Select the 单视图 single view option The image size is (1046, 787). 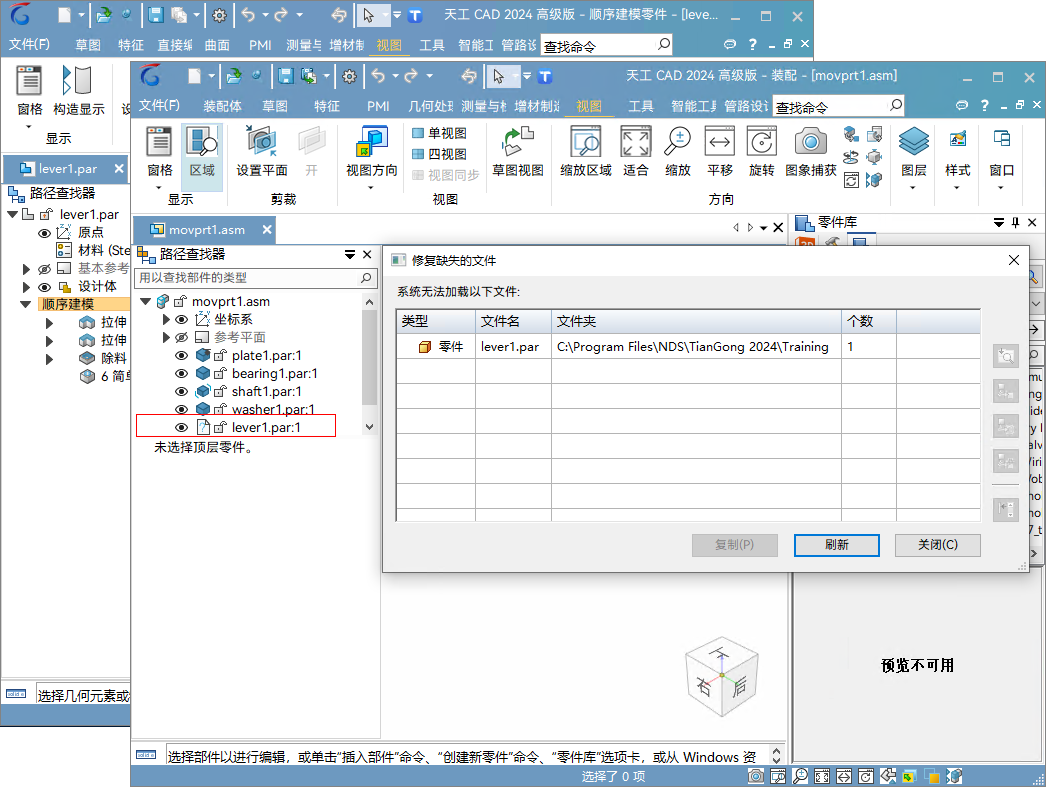pyautogui.click(x=440, y=133)
